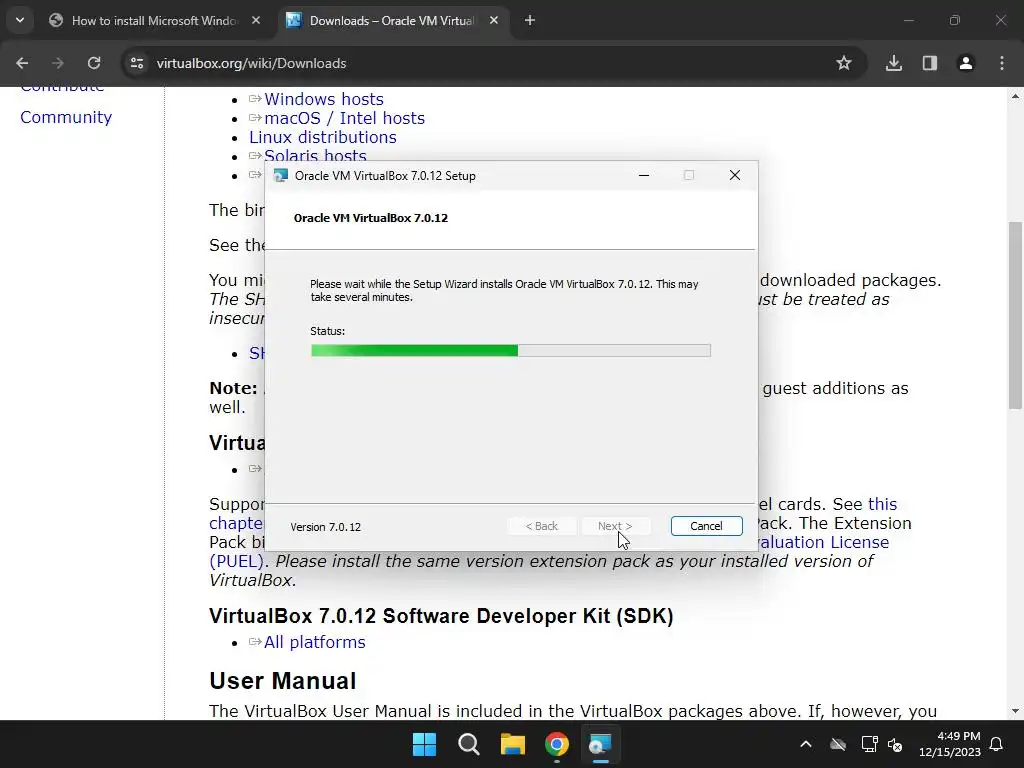The image size is (1024, 768).
Task: Toggle the Chrome side panel
Action: pyautogui.click(x=929, y=63)
